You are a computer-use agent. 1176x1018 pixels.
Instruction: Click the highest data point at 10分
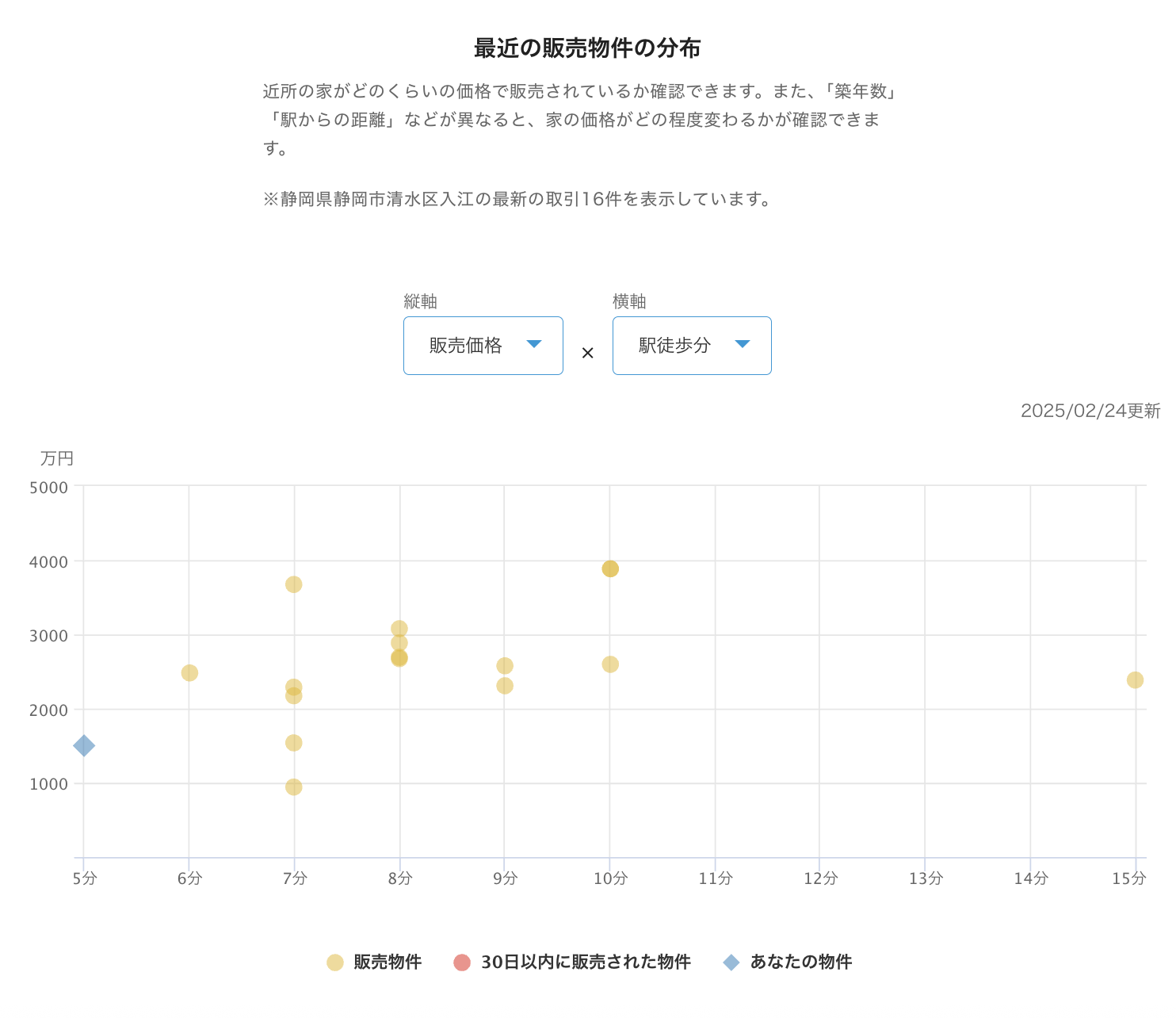click(610, 568)
